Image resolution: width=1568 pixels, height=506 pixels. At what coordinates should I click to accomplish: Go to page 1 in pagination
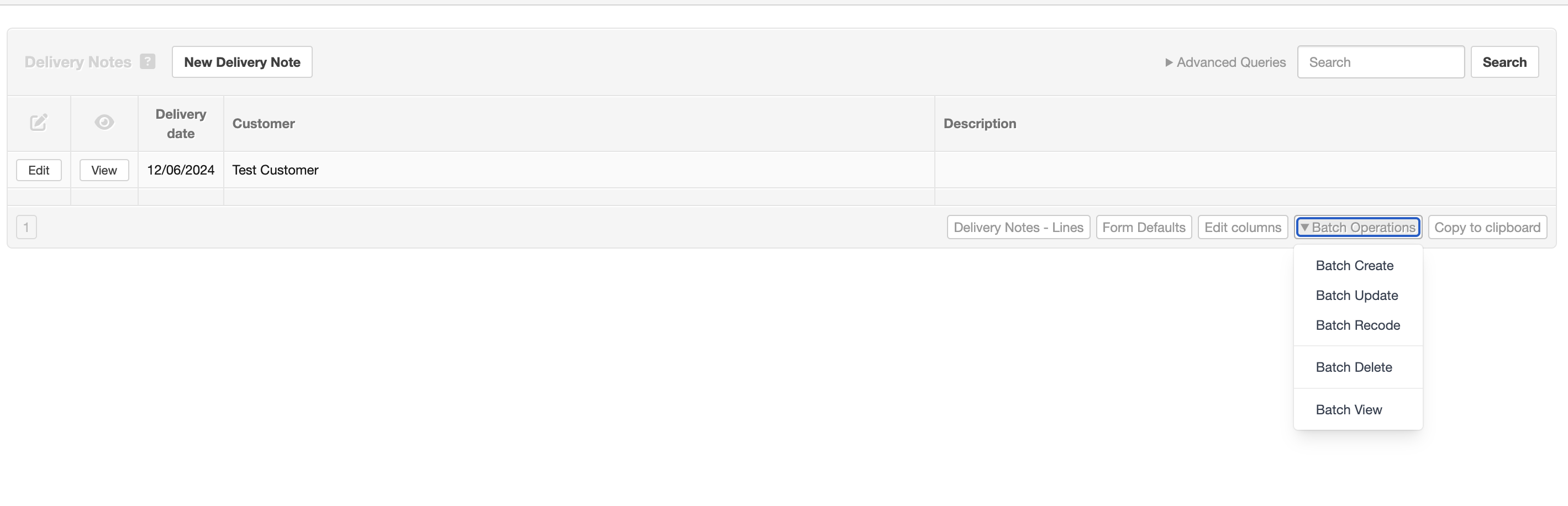click(x=26, y=227)
